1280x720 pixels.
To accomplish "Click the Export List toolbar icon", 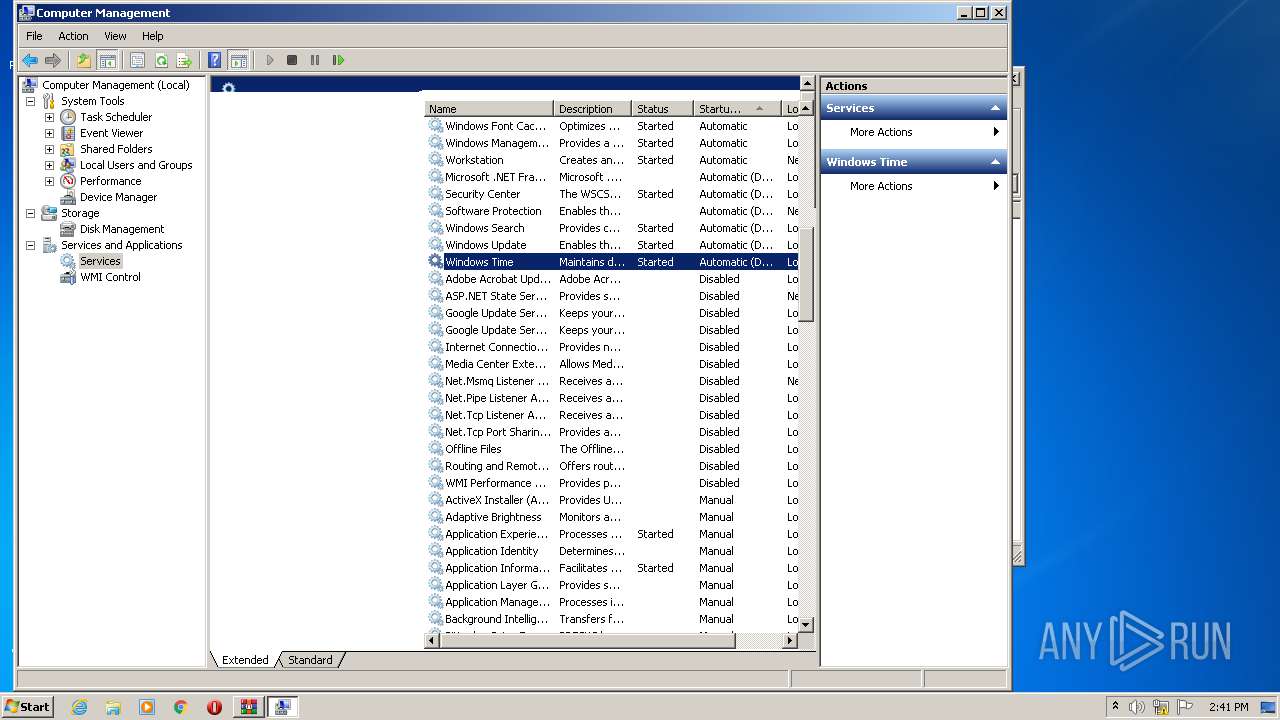I will (184, 60).
